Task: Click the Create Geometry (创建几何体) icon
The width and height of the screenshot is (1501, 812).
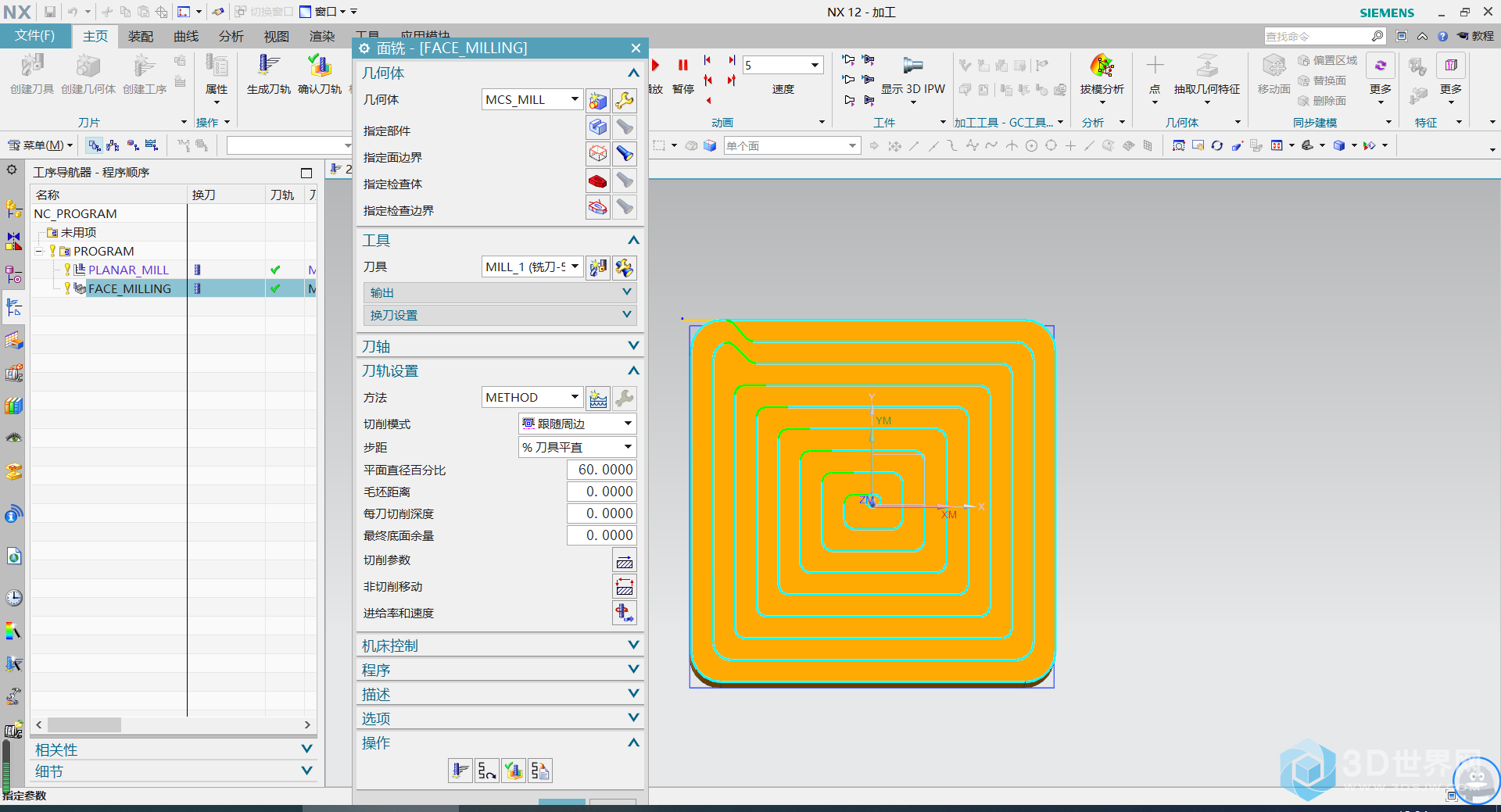Action: click(x=88, y=66)
